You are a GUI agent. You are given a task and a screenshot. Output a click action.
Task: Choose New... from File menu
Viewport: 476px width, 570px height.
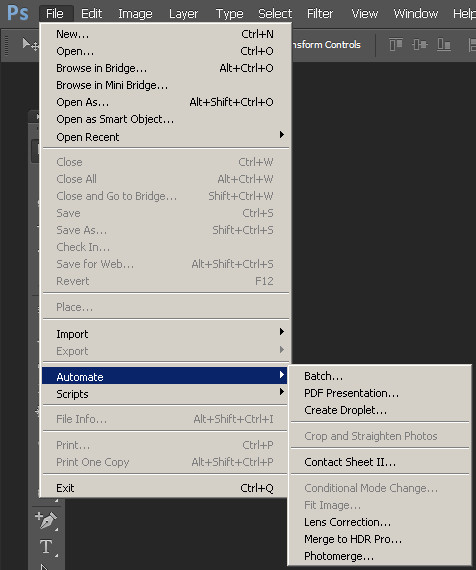pyautogui.click(x=165, y=34)
